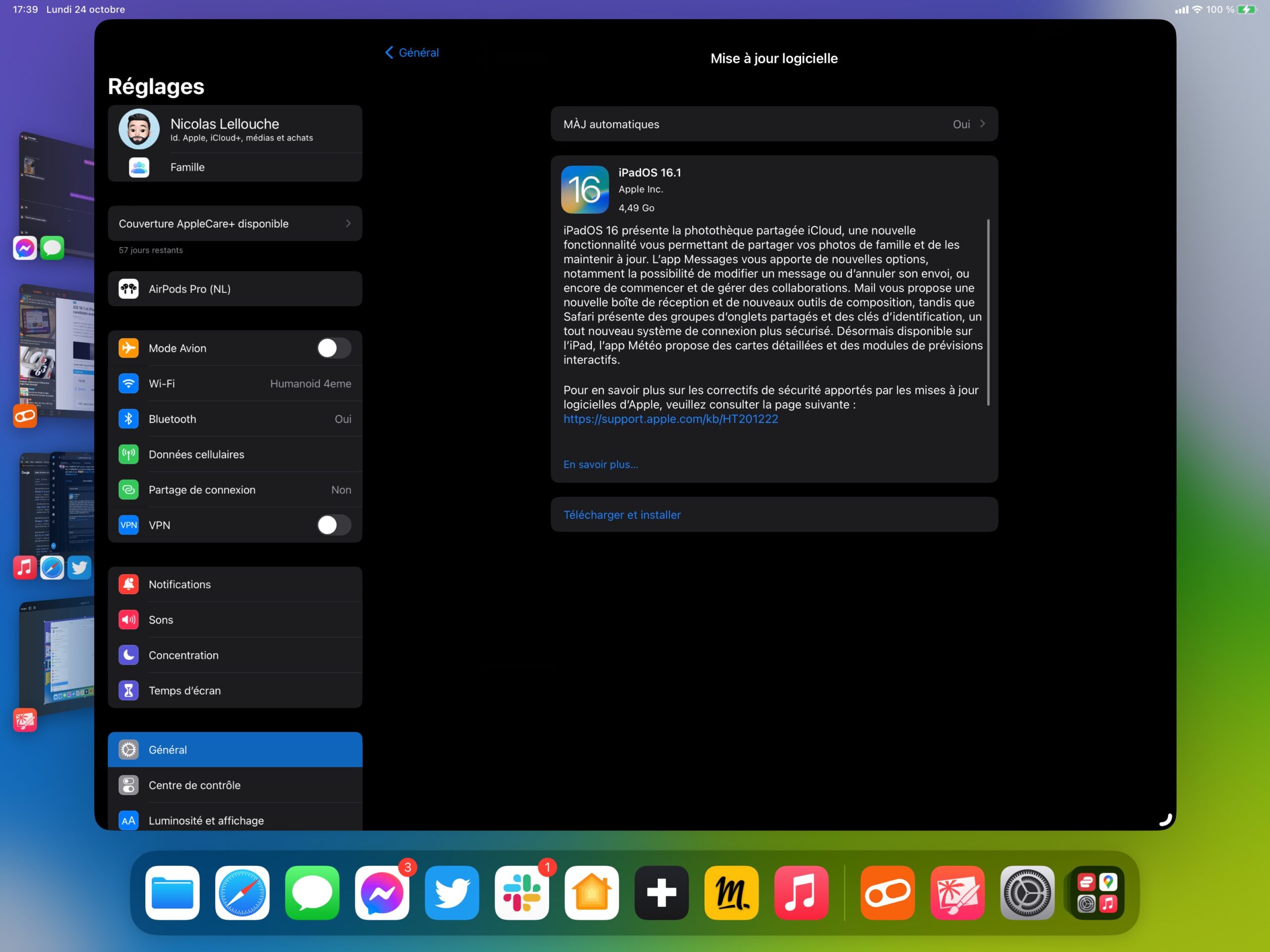
Task: Open the Settings gear icon in dock
Action: pos(1027,892)
